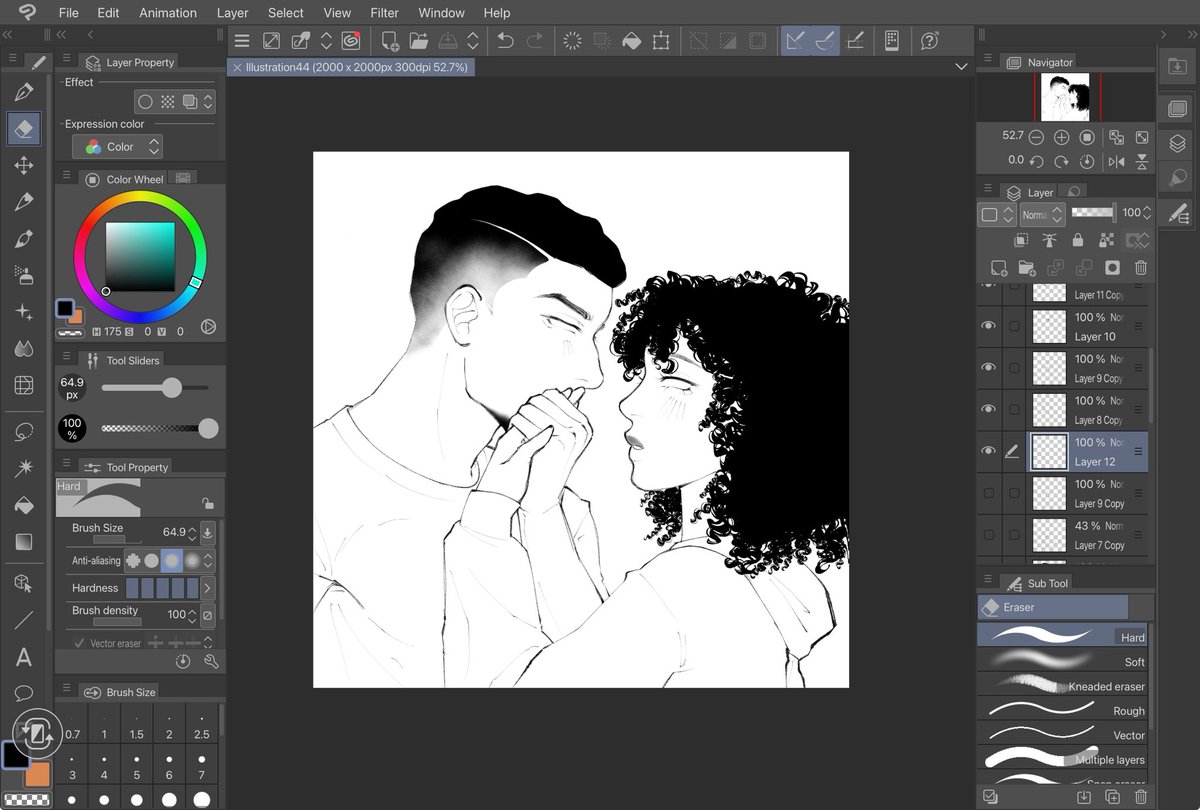
Task: Create a new layer in the Layer palette
Action: pos(998,268)
